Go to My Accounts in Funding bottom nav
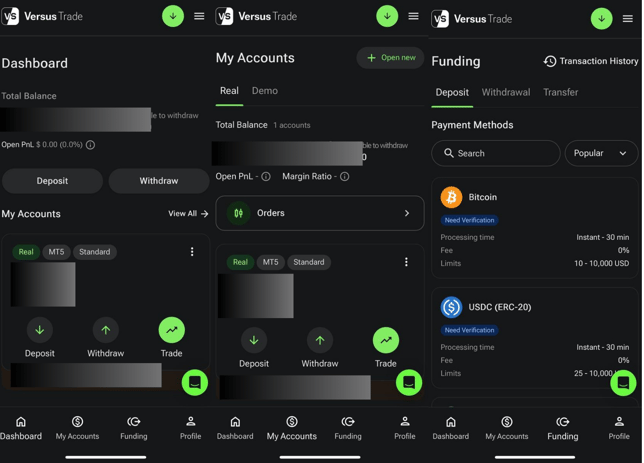 pyautogui.click(x=507, y=428)
